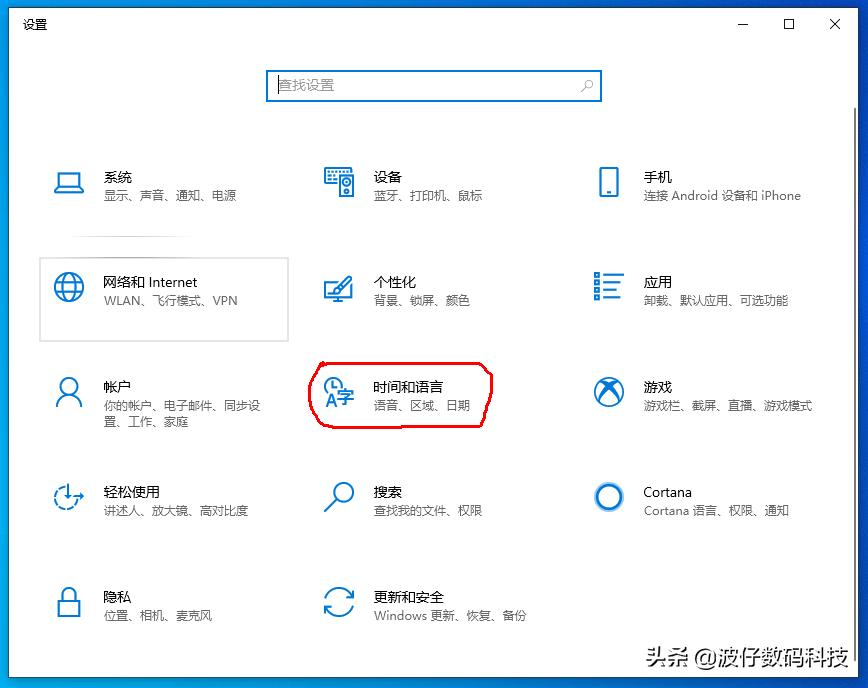
Task: Click the 更新和安全 refresh arrows icon
Action: [x=339, y=602]
